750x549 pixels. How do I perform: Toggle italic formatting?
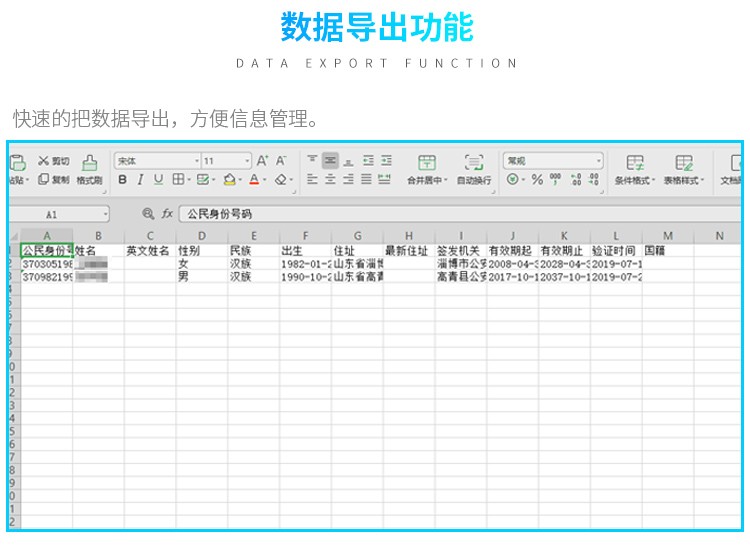141,180
